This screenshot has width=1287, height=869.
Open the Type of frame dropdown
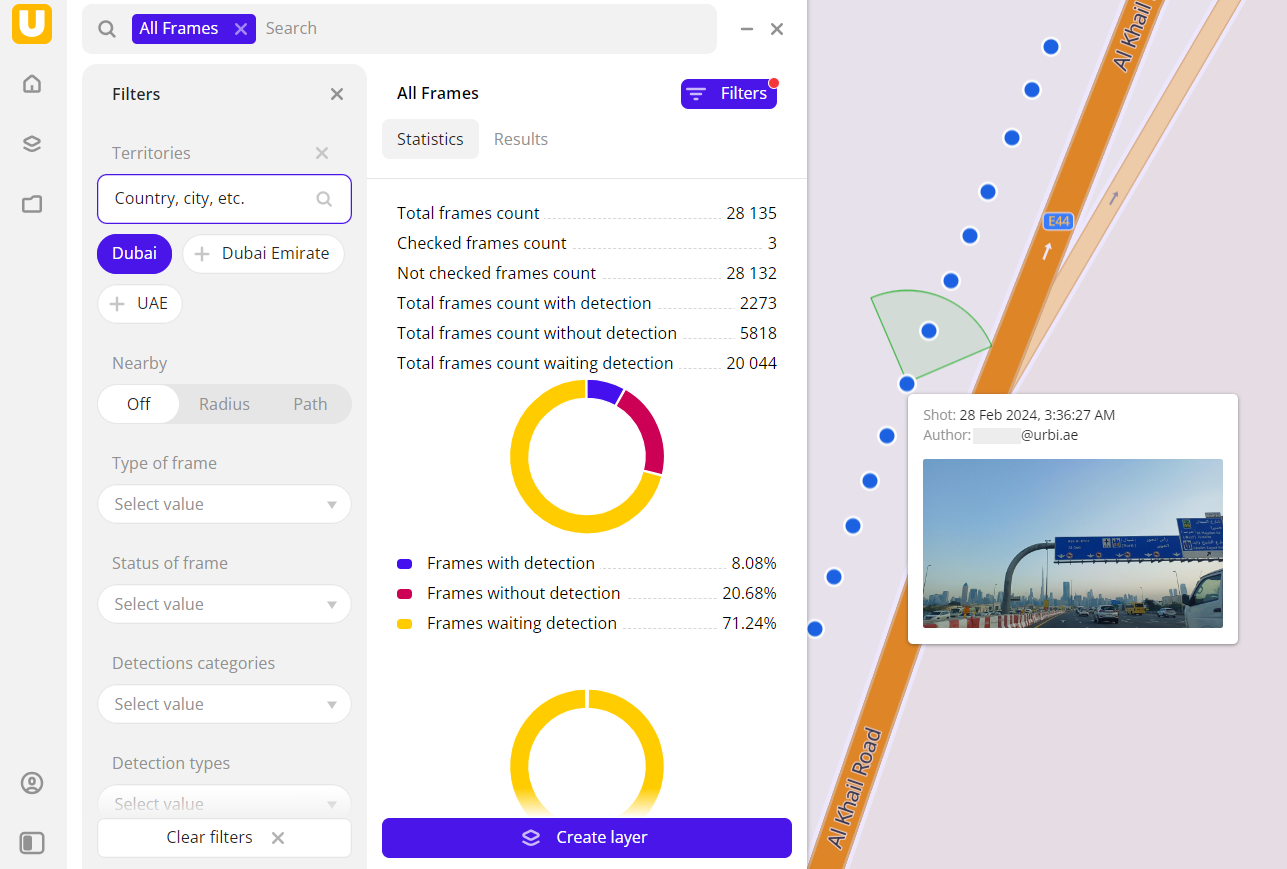pyautogui.click(x=224, y=504)
